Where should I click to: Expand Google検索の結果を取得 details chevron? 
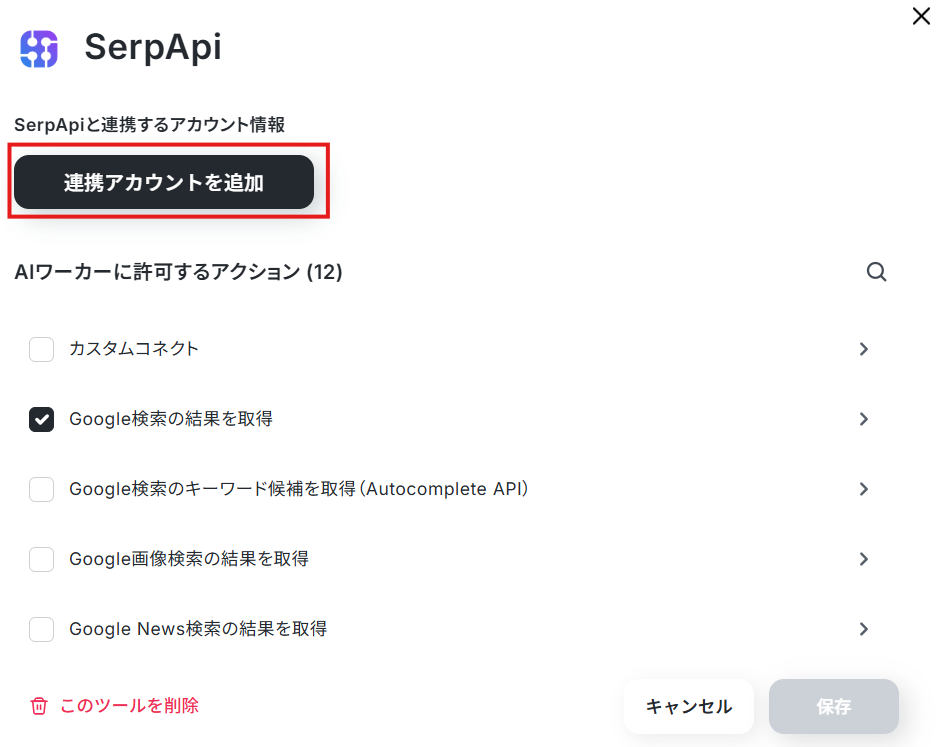click(x=863, y=419)
